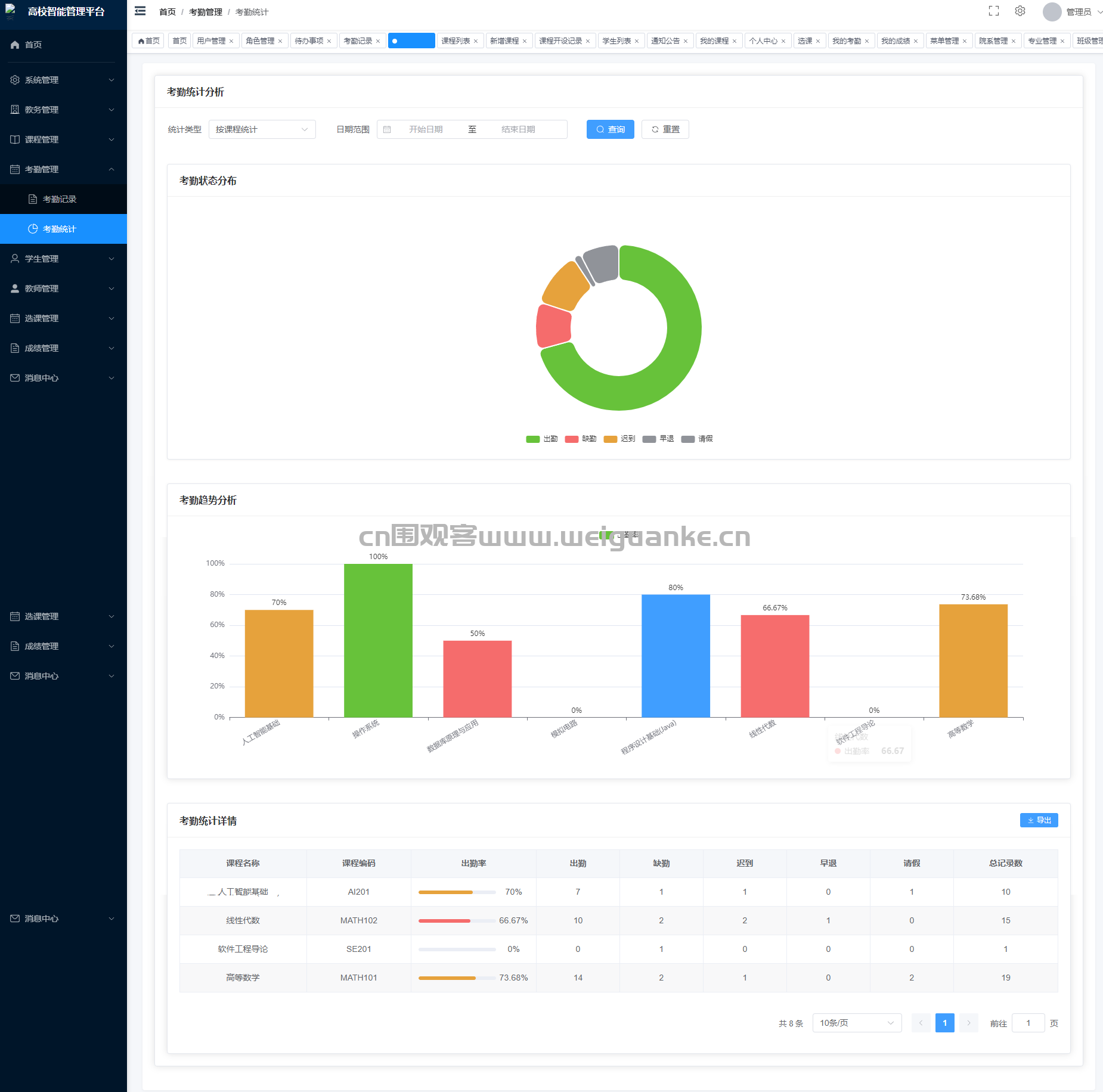This screenshot has height=1092, width=1103.
Task: Close the 课程列表 tab
Action: pyautogui.click(x=476, y=41)
